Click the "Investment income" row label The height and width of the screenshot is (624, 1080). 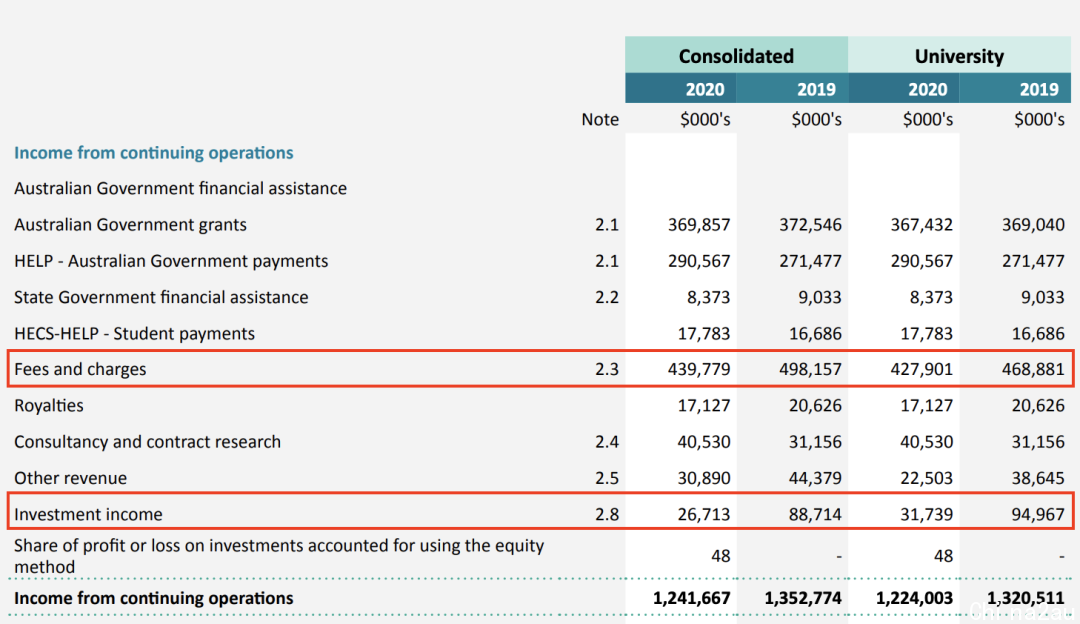[x=88, y=514]
